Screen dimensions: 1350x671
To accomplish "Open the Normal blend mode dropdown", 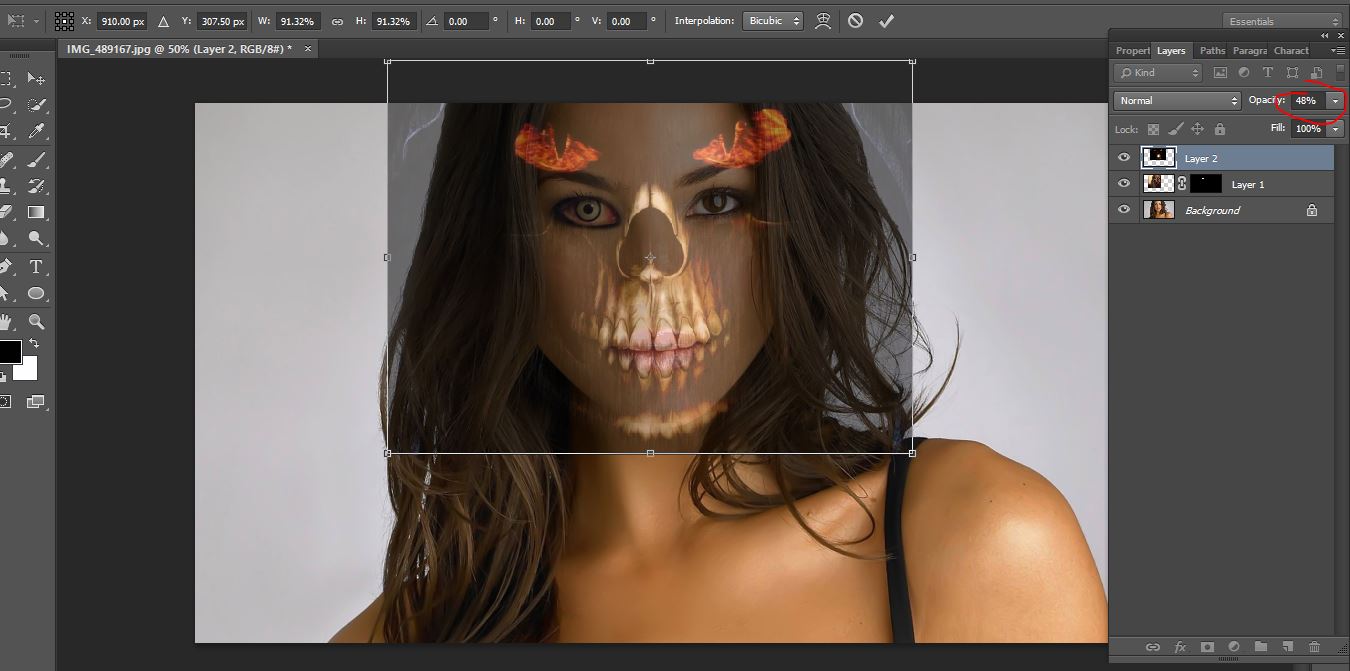I will click(1177, 101).
